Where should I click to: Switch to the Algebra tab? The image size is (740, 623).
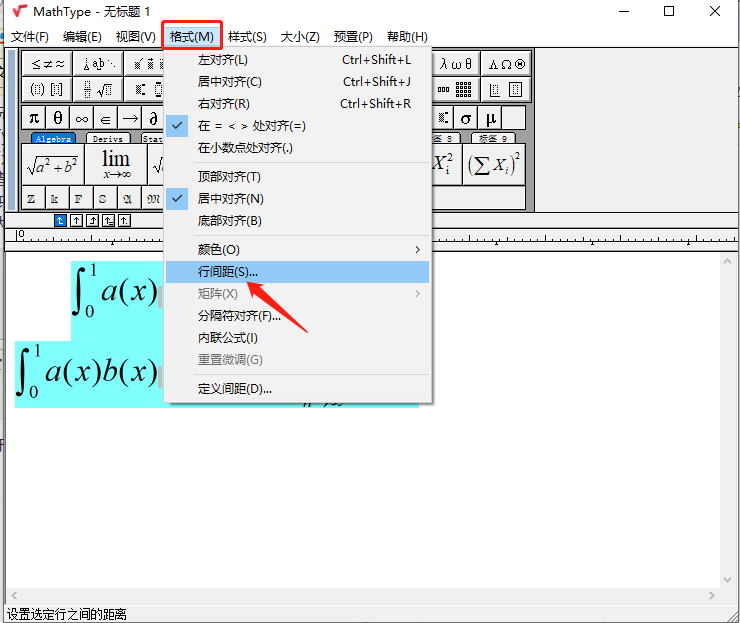point(53,138)
